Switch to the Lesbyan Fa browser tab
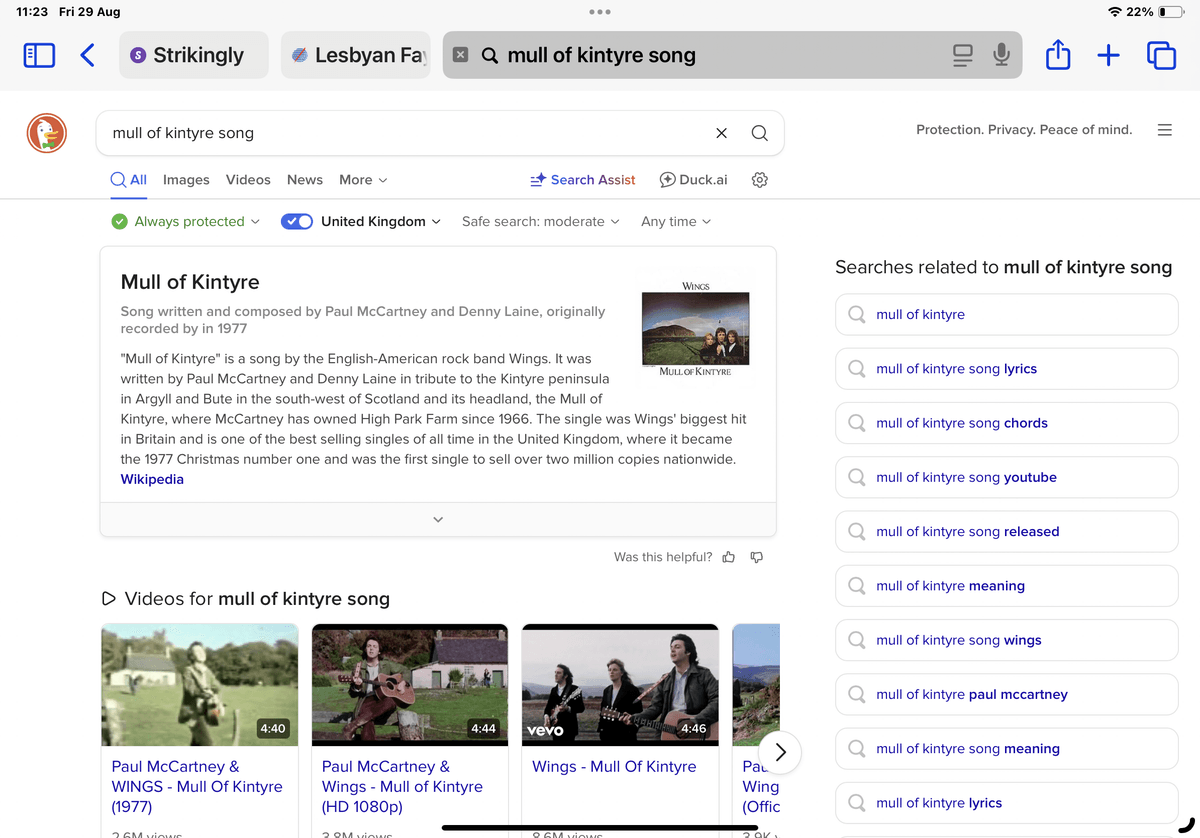Screen dimensions: 1200x838 click(x=356, y=55)
